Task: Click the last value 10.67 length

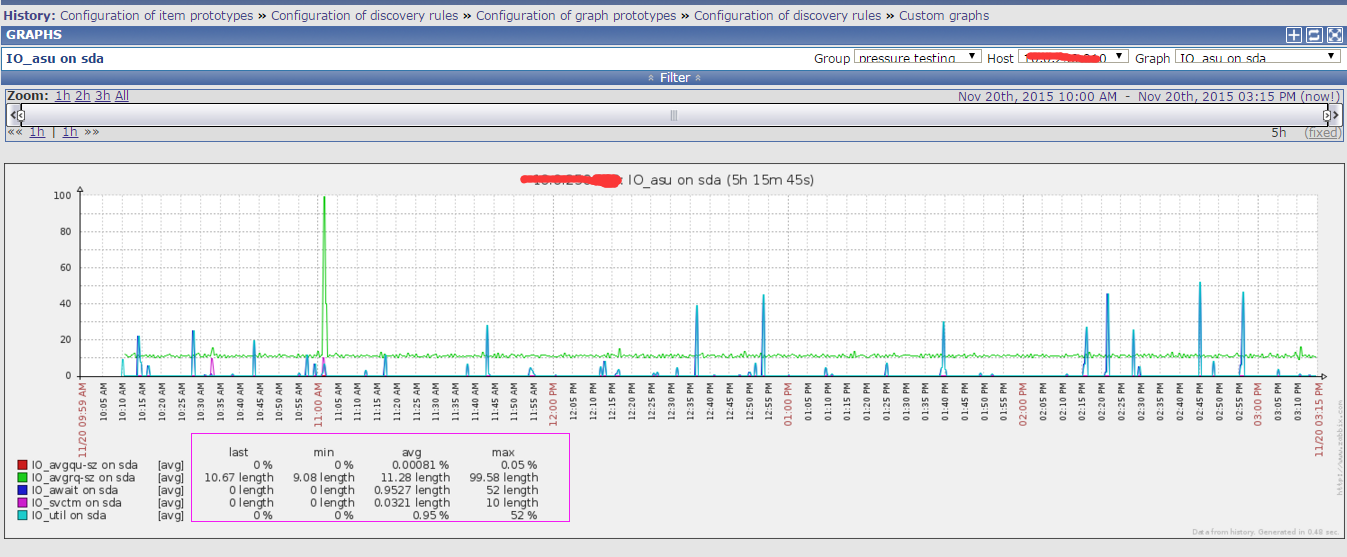Action: coord(240,478)
